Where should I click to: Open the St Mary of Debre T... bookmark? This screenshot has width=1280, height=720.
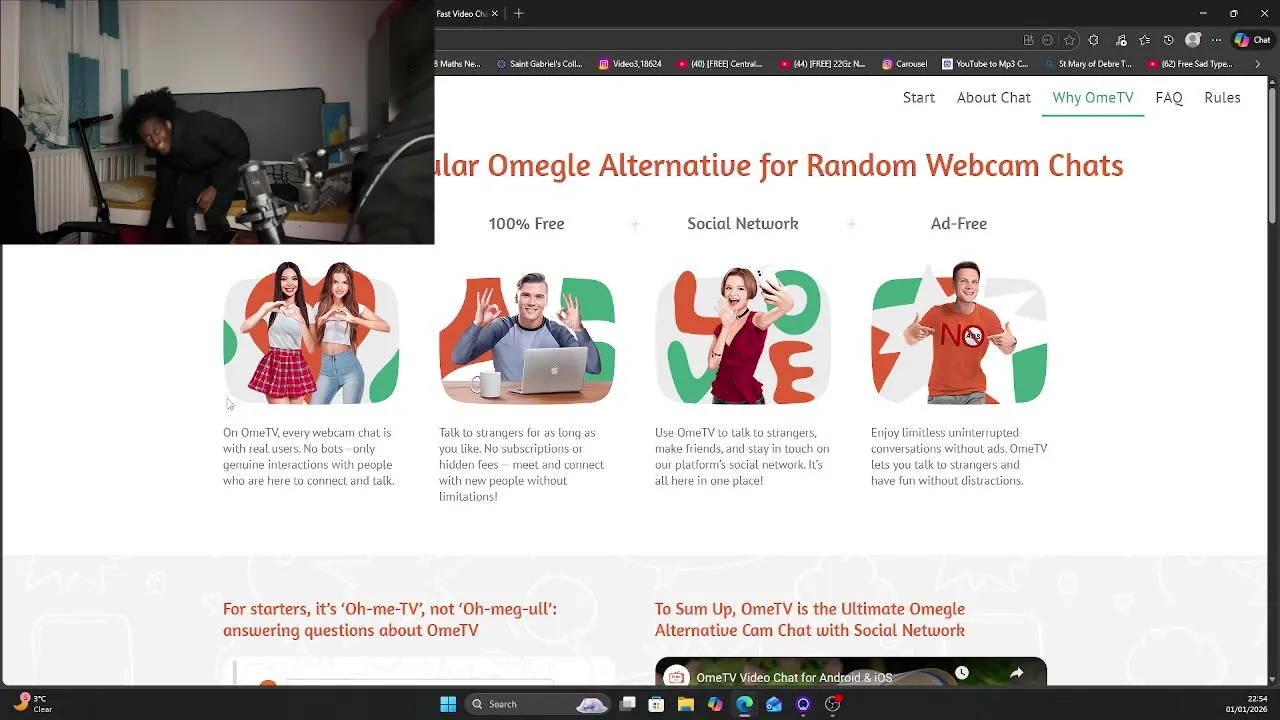[x=1088, y=64]
